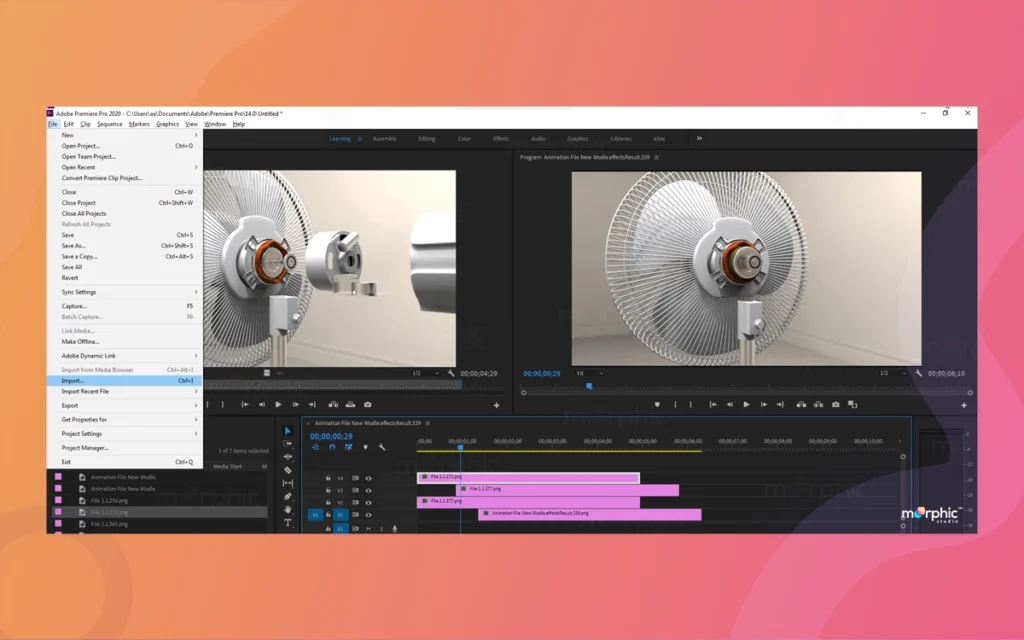Viewport: 1024px width, 640px height.
Task: Toggle lock on top video track
Action: tap(328, 478)
